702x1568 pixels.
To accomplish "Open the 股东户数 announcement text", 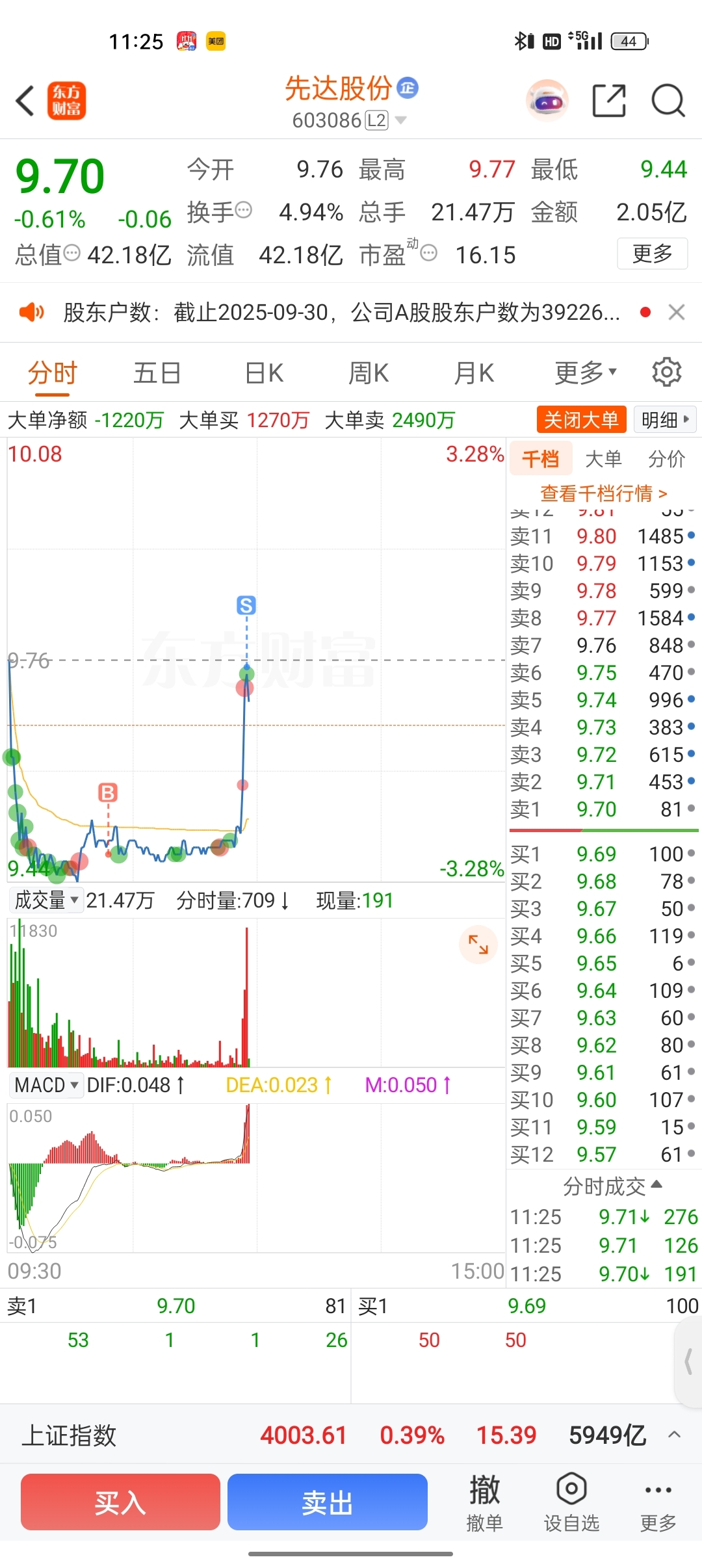I will pyautogui.click(x=341, y=313).
